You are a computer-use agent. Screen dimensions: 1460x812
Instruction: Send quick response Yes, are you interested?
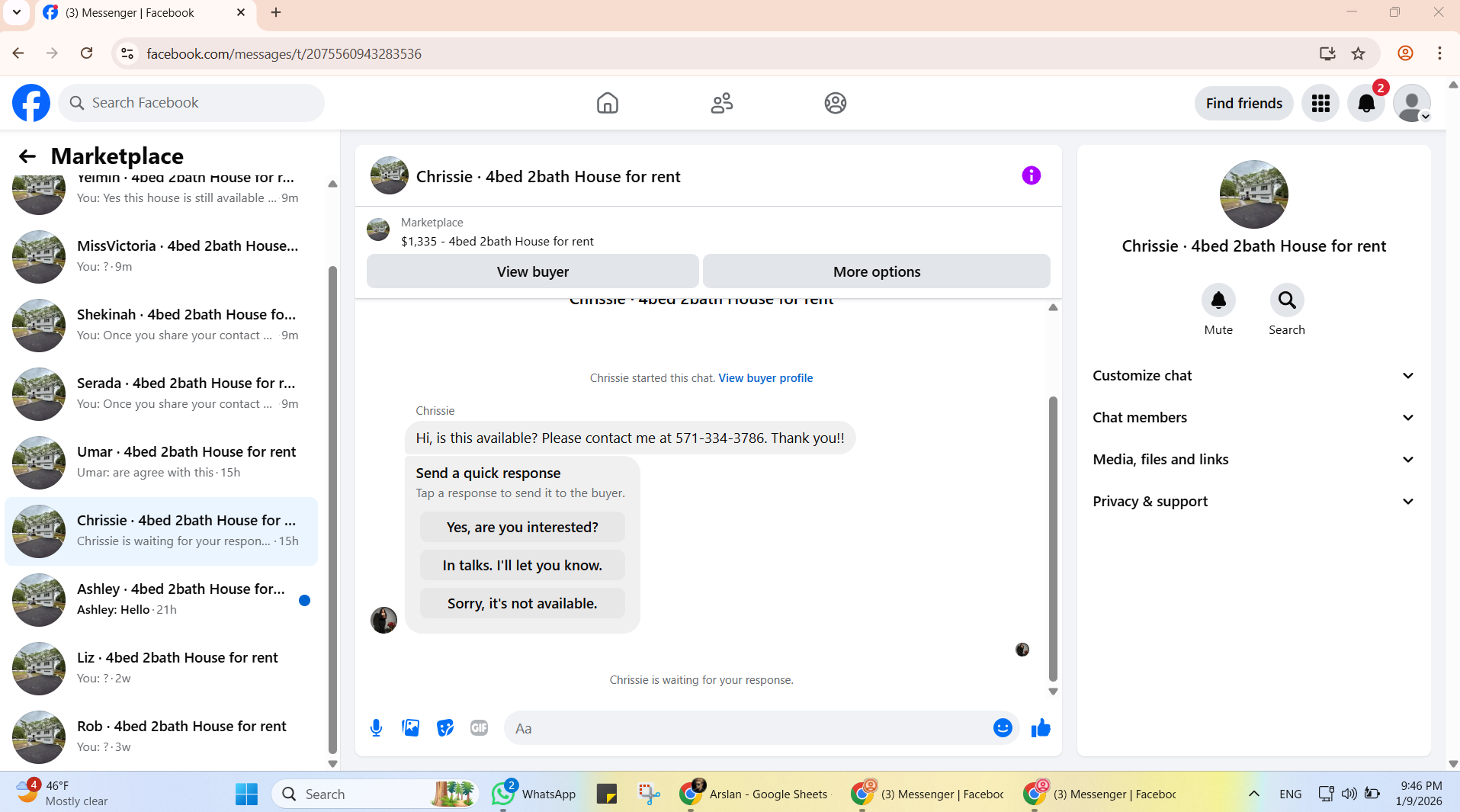[x=522, y=527]
